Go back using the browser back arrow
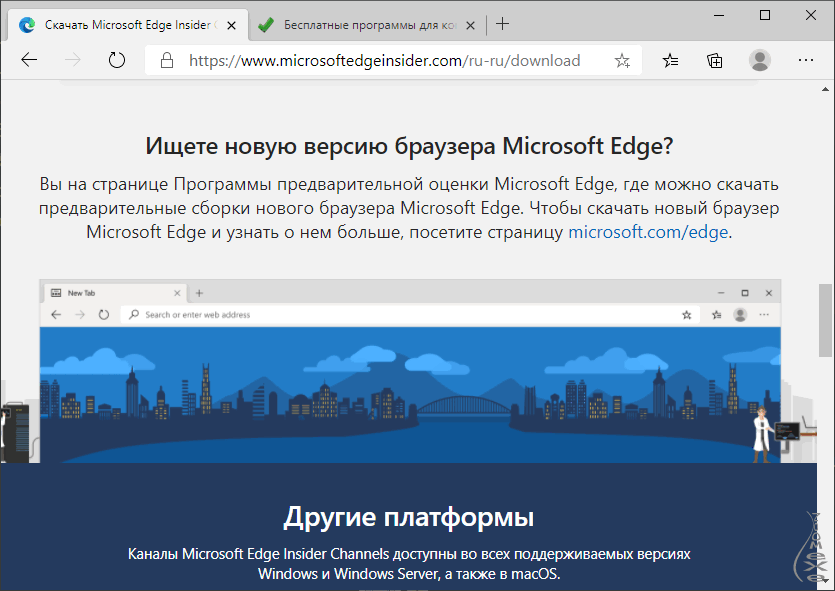The height and width of the screenshot is (591, 835). coord(29,60)
